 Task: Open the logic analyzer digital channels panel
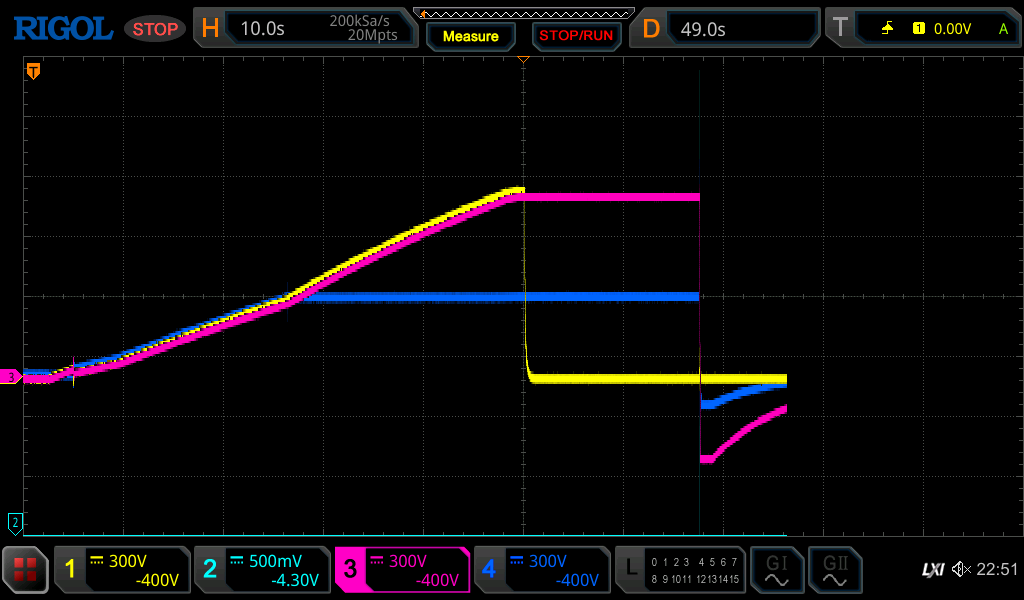pos(680,570)
